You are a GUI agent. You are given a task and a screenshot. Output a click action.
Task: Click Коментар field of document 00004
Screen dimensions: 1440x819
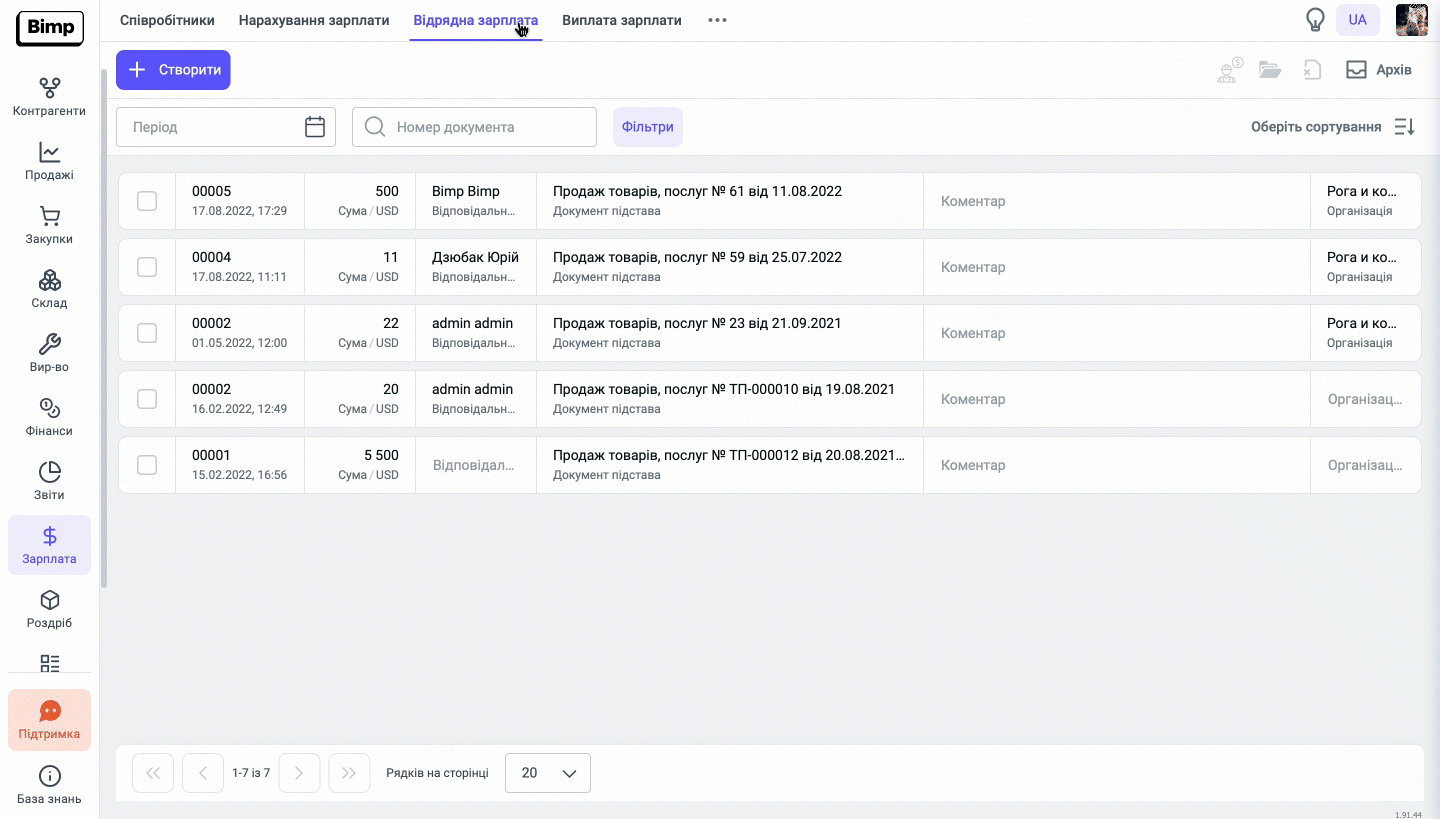coord(1117,267)
